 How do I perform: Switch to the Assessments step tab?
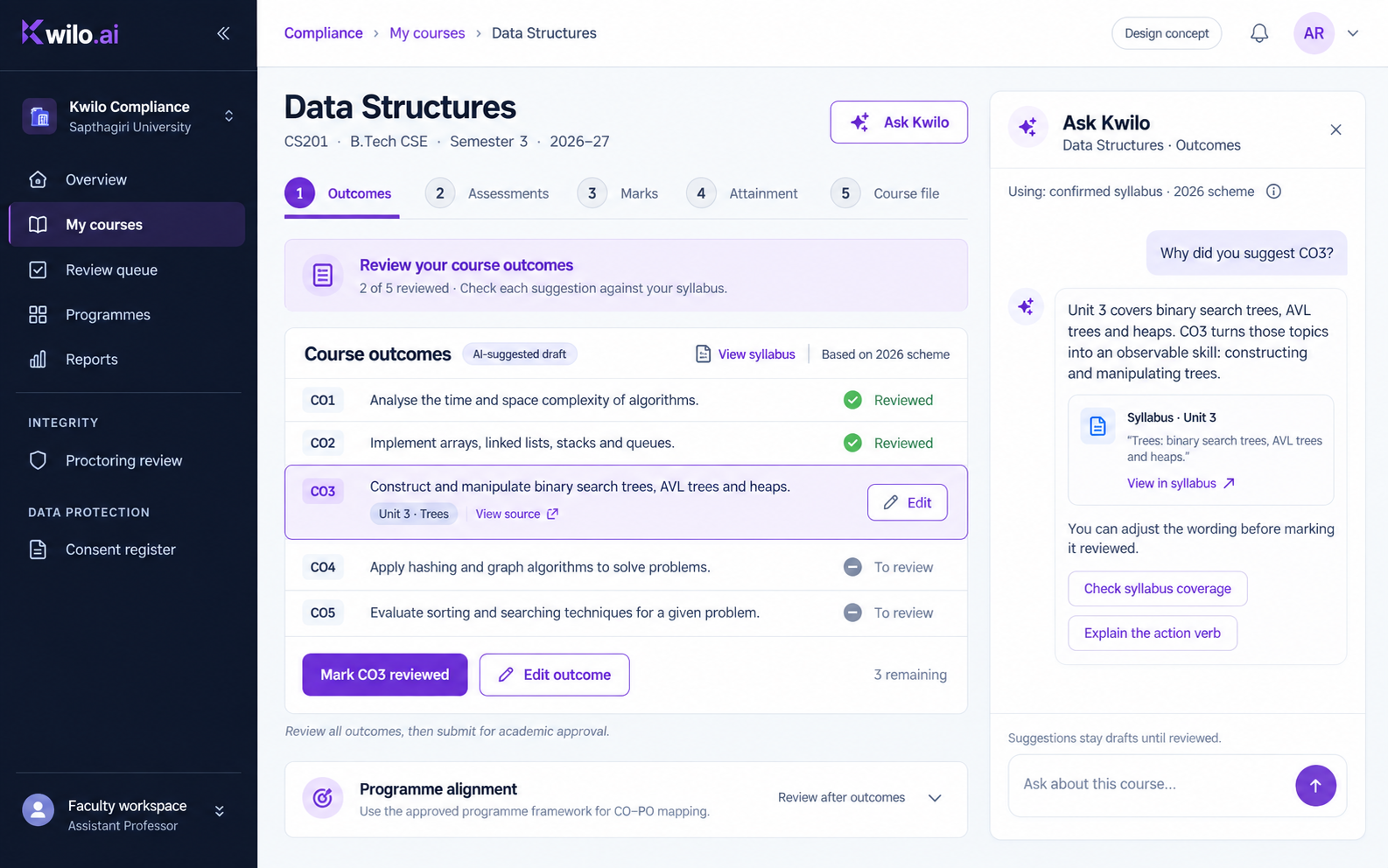tap(487, 193)
